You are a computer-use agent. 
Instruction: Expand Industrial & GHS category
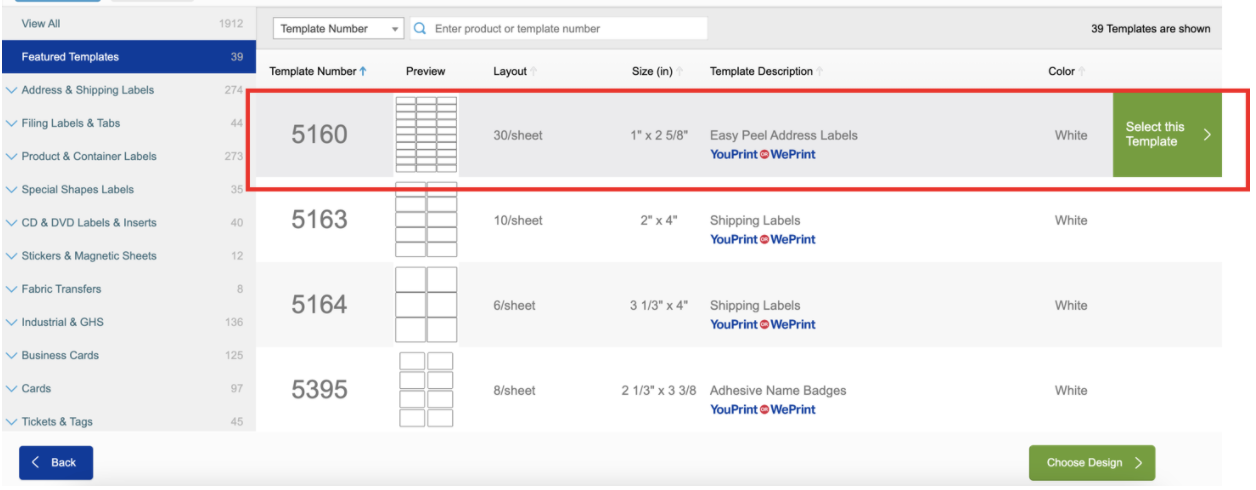pos(12,322)
